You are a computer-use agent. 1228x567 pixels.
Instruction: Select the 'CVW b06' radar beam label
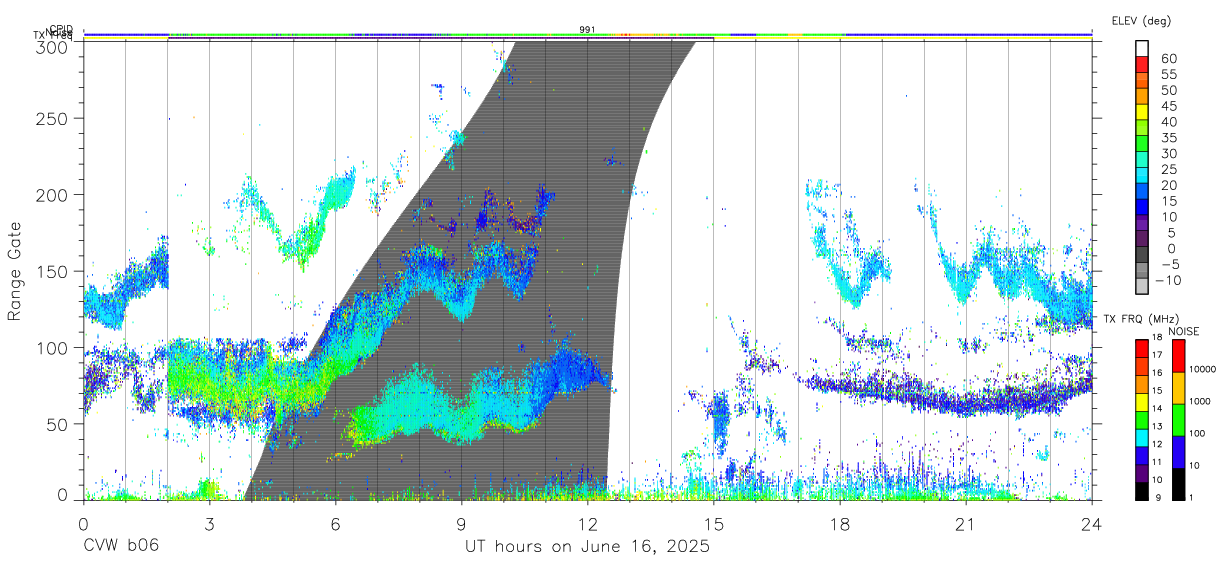click(x=121, y=547)
